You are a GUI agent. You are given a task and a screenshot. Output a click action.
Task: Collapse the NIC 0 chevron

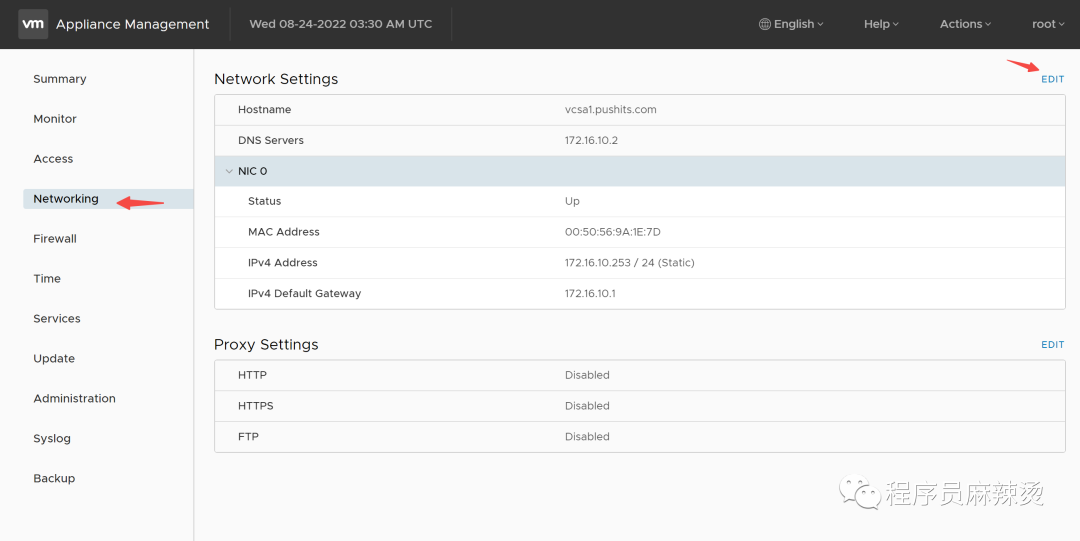[229, 171]
